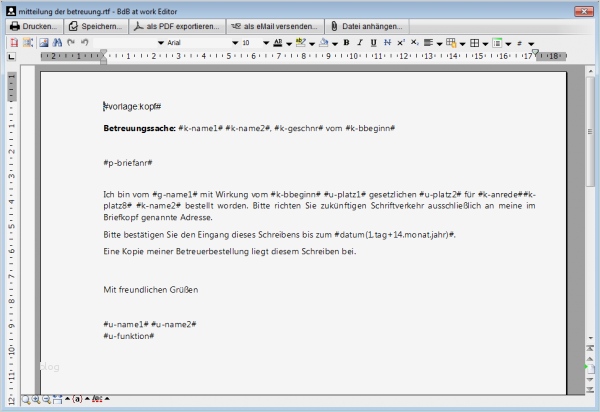Click the text alignment icon
The height and width of the screenshot is (412, 600).
(x=428, y=43)
